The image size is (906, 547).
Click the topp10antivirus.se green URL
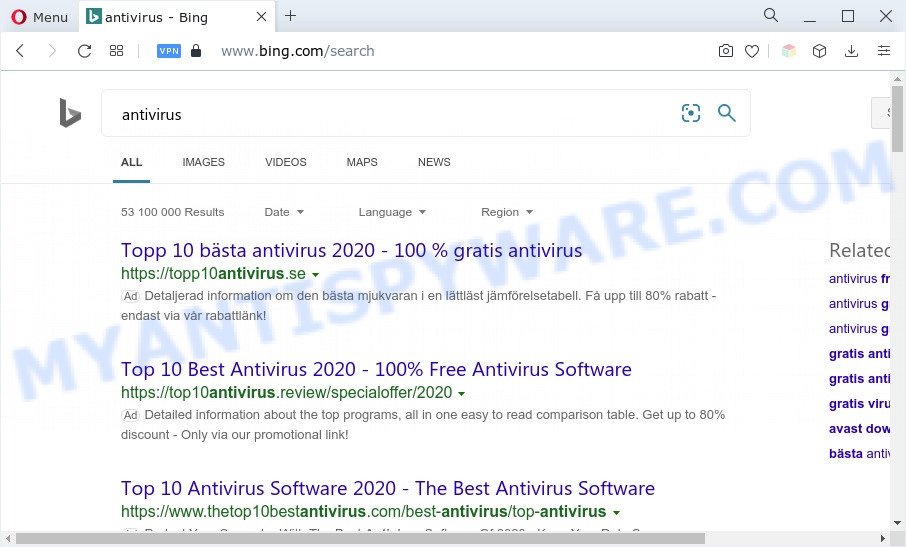click(213, 273)
